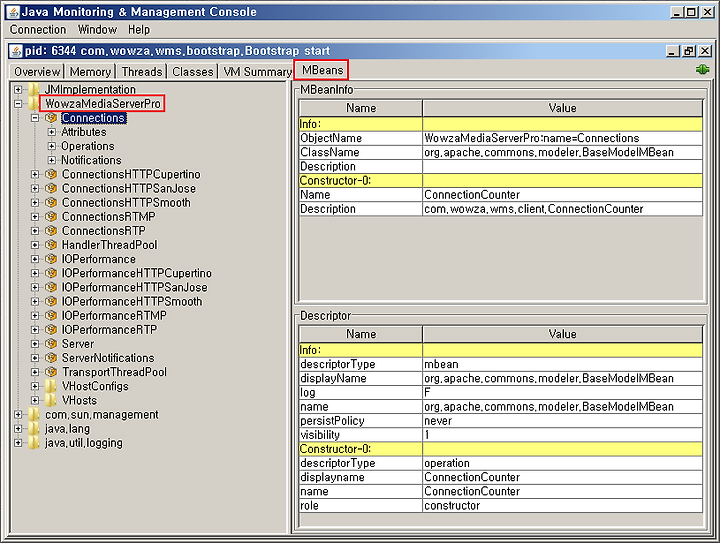Image resolution: width=720 pixels, height=543 pixels.
Task: Expand the java.lang node
Action: click(18, 429)
